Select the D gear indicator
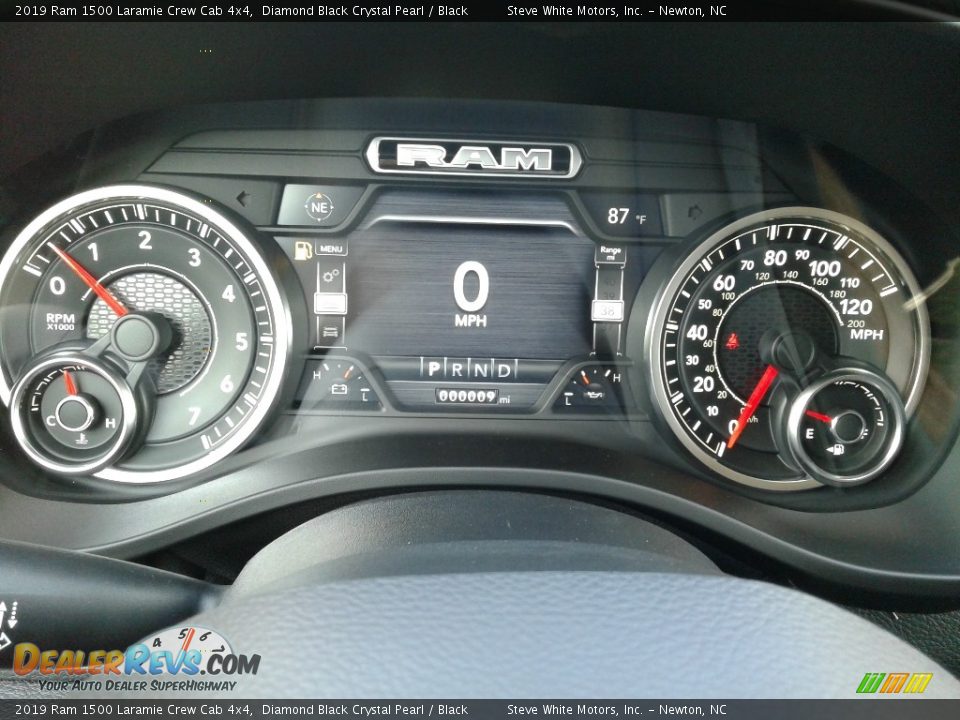 click(x=504, y=370)
